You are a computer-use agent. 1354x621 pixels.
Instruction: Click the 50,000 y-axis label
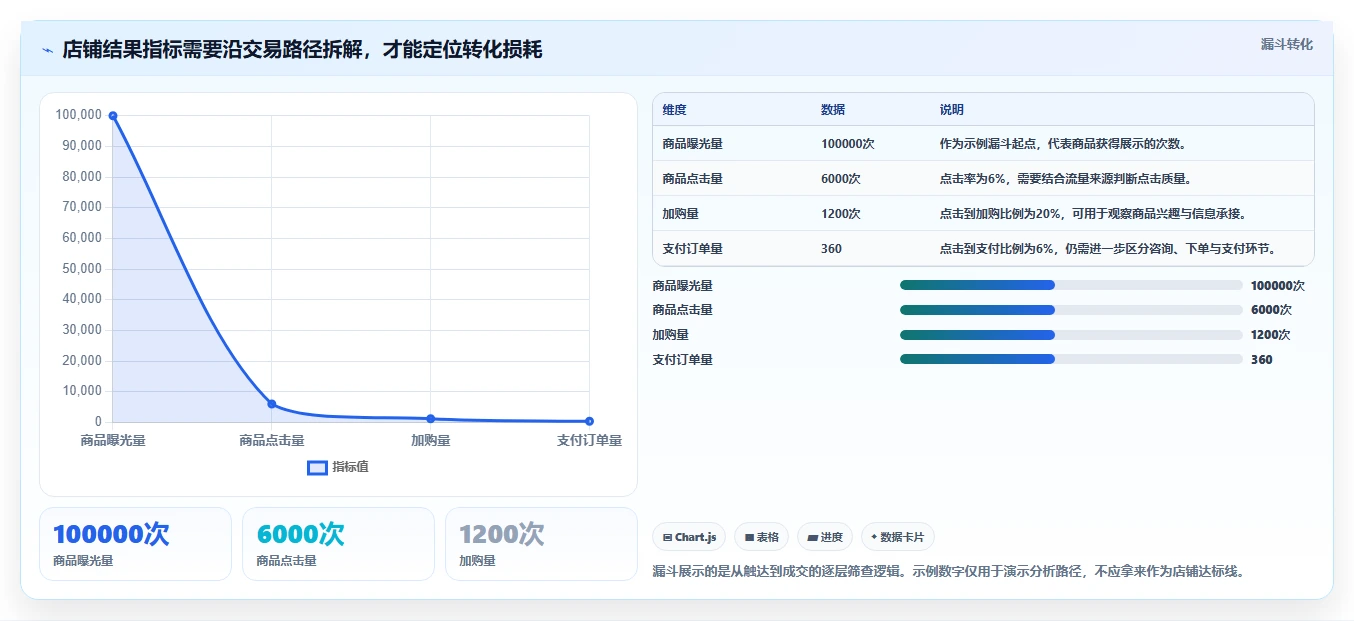(82, 268)
